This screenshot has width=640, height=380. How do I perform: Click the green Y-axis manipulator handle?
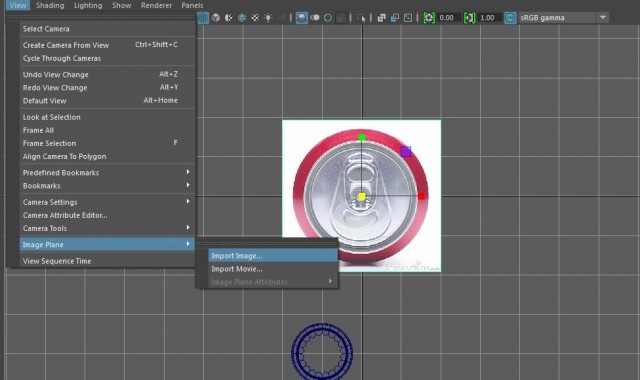(x=362, y=137)
